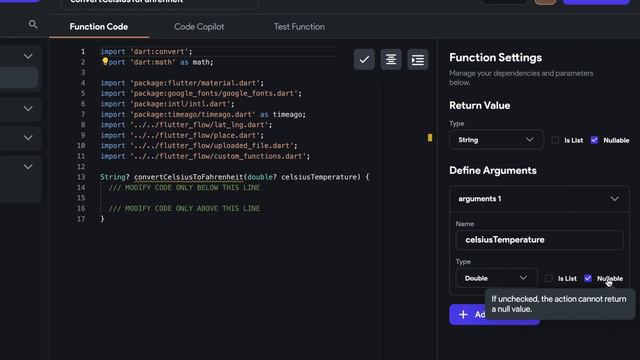Click the MODIFY CODE ONLY ABOVE THIS LINE comment
640x360 pixels.
[x=184, y=209]
